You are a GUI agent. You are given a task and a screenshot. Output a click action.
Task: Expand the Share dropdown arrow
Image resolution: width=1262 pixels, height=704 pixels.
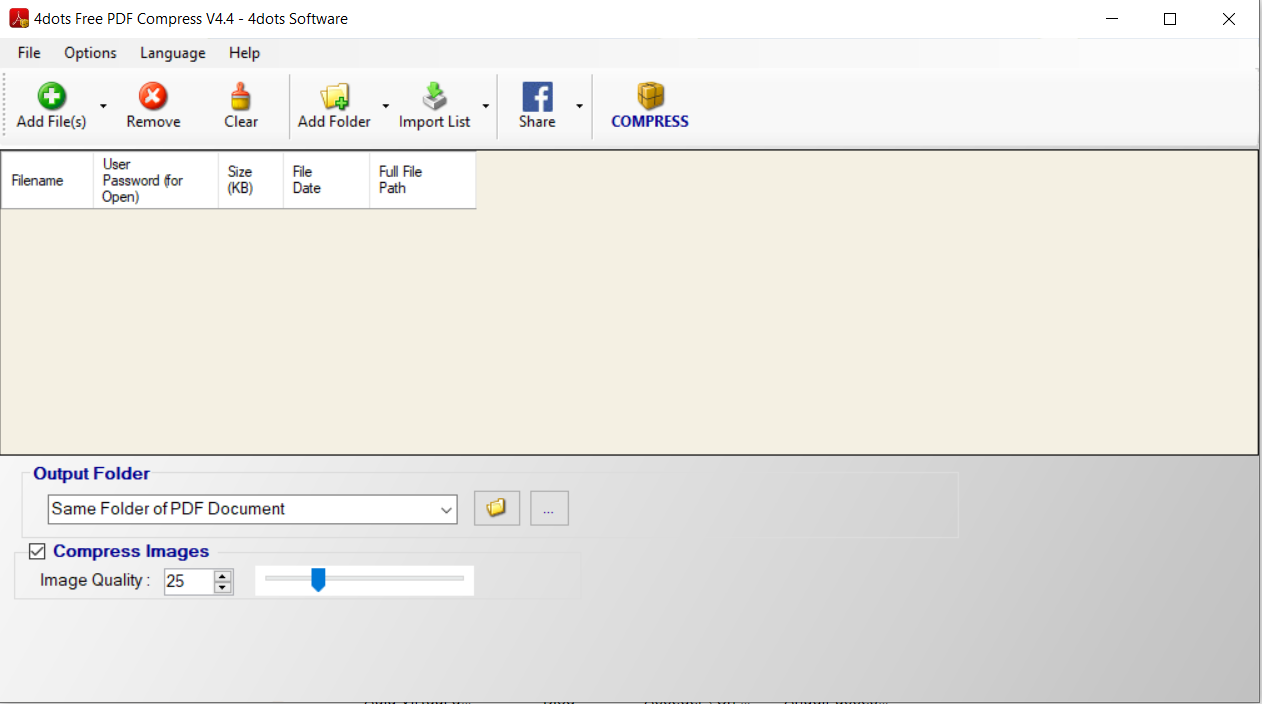(x=579, y=106)
